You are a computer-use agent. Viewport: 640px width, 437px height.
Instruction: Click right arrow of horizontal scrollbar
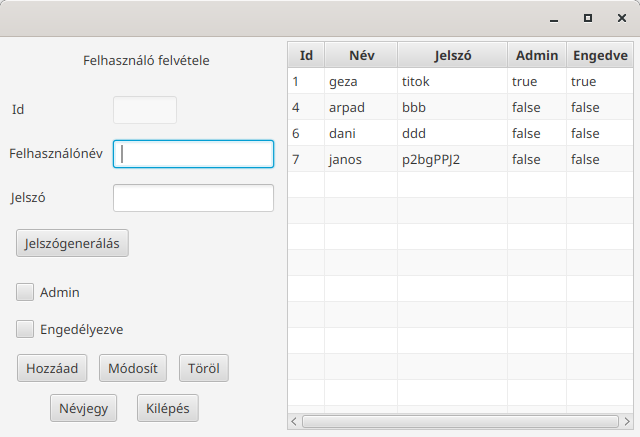coord(627,421)
